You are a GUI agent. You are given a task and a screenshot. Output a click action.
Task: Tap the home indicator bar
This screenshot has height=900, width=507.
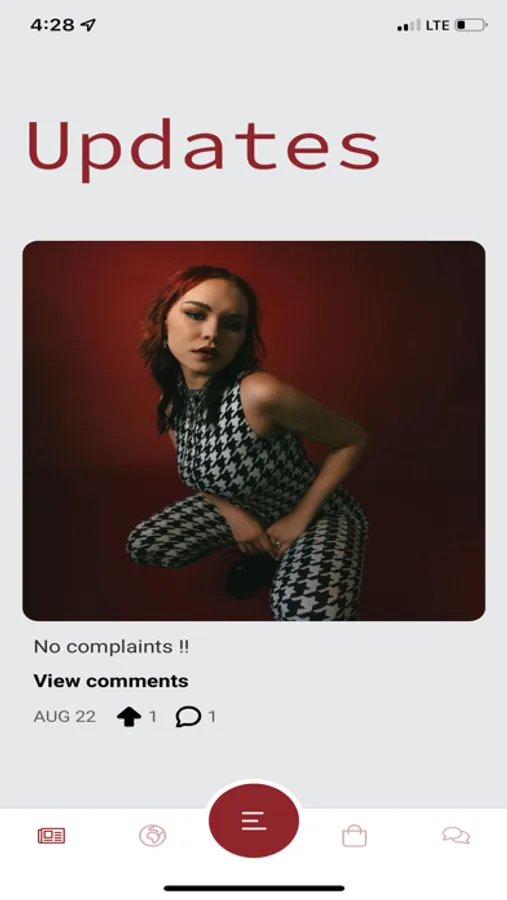tap(254, 888)
